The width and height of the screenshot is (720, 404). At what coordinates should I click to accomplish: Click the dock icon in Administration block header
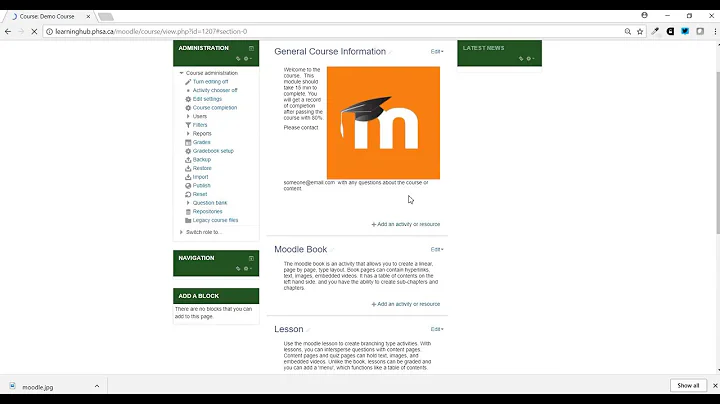click(x=251, y=48)
